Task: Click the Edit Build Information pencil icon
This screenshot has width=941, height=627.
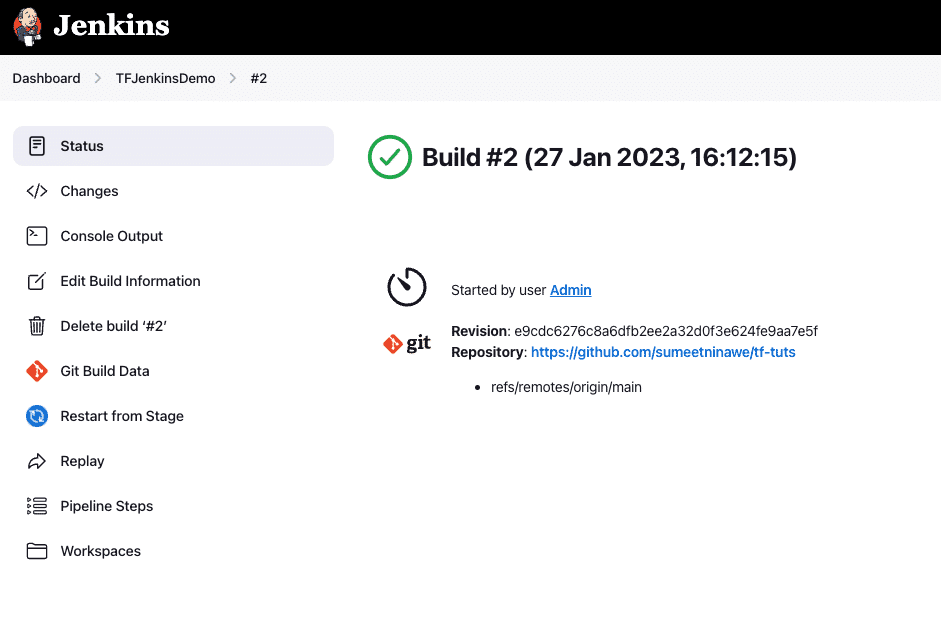Action: tap(37, 281)
